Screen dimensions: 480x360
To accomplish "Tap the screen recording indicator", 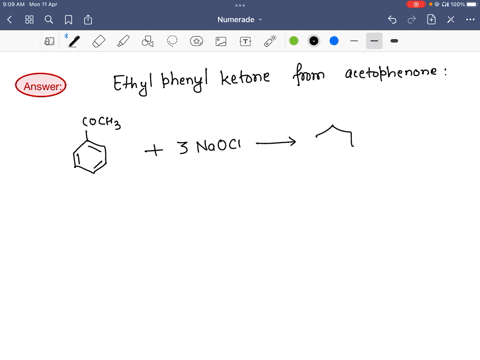I will pos(416,4).
